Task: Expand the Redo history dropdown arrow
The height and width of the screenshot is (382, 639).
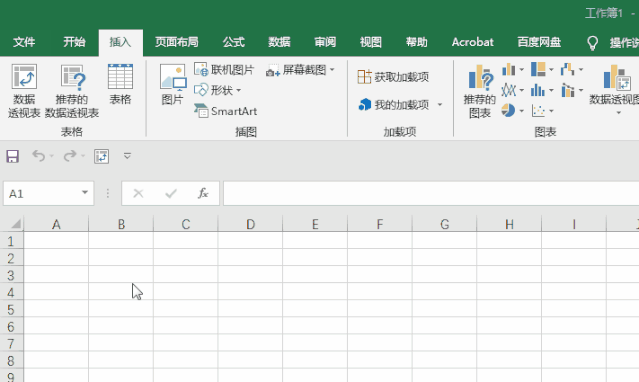Action: 83,156
